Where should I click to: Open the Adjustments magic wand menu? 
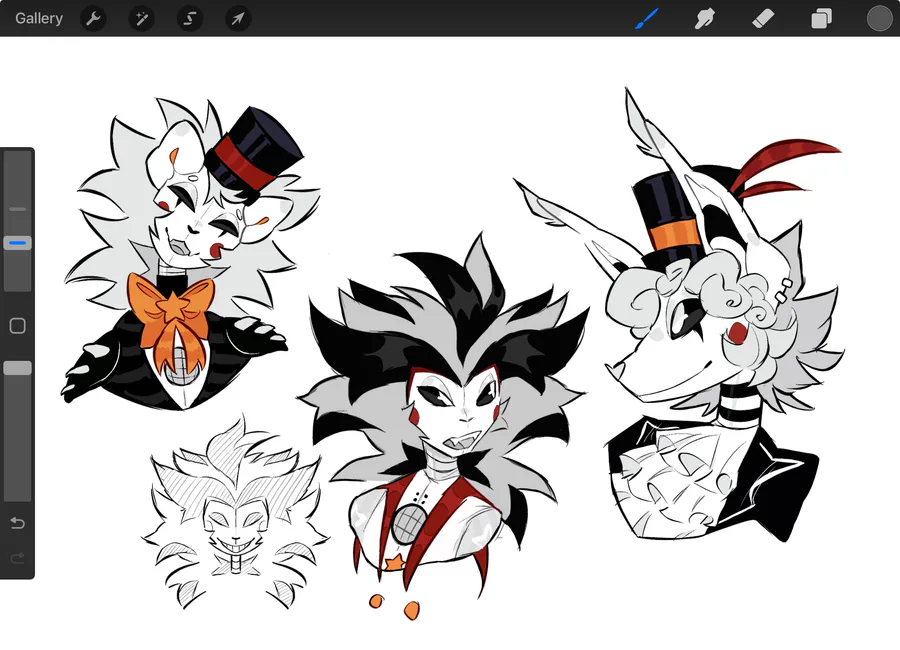coord(141,19)
